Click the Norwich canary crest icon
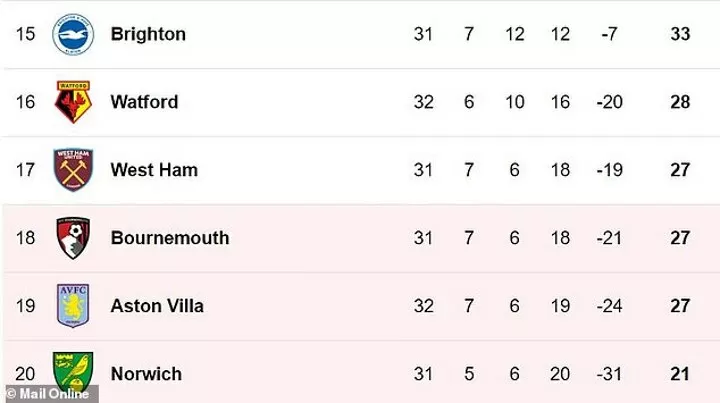This screenshot has height=403, width=720. (x=73, y=372)
